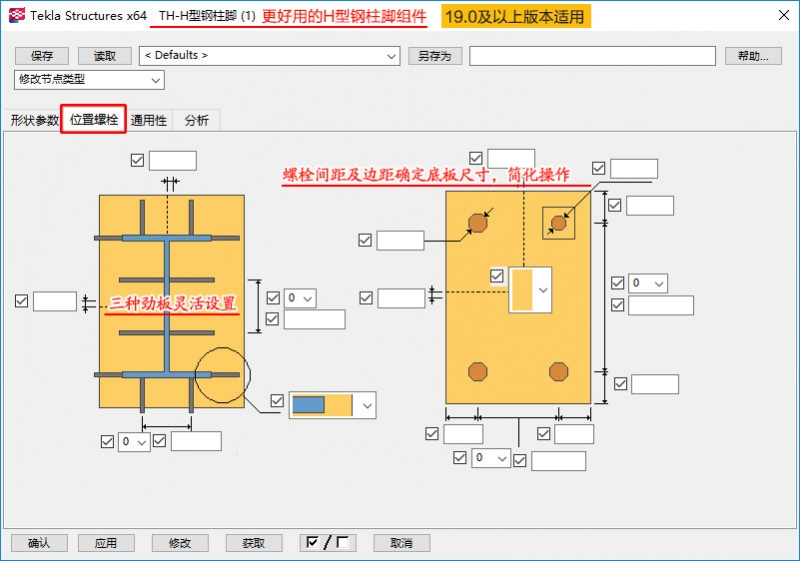Toggle checkbox above left column diagram
The image size is (800, 561).
137,160
